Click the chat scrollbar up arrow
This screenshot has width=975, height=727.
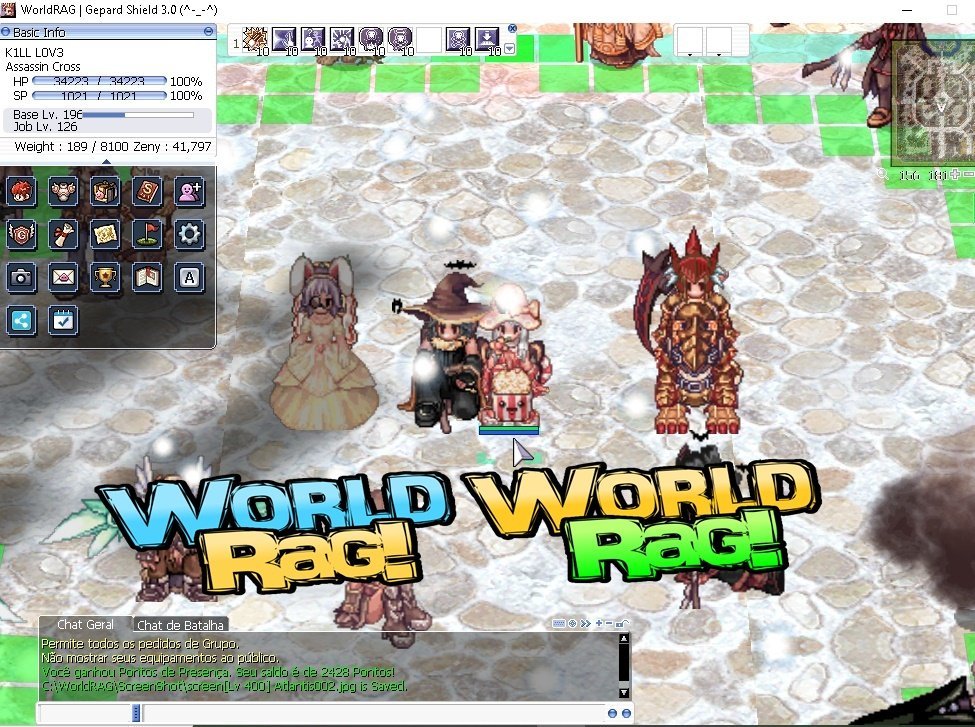(x=624, y=638)
